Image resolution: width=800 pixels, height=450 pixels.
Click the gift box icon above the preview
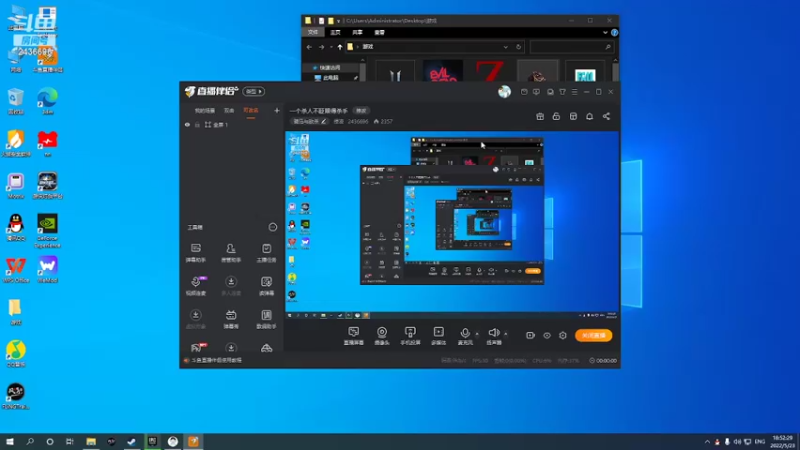tap(540, 116)
